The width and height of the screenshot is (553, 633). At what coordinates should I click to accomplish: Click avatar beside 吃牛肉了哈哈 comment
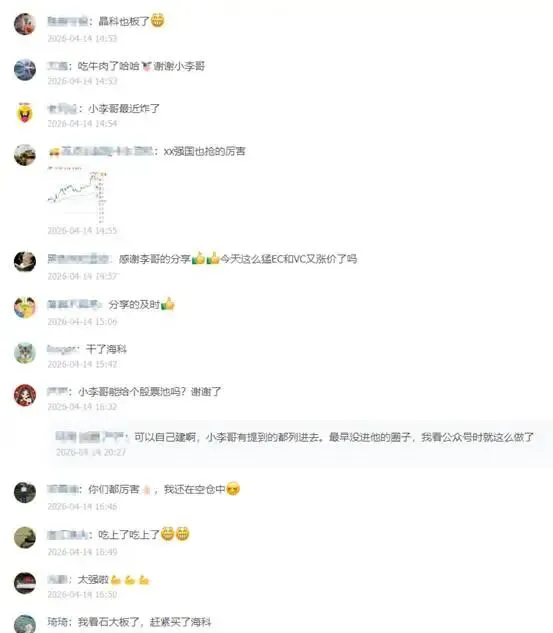point(25,69)
